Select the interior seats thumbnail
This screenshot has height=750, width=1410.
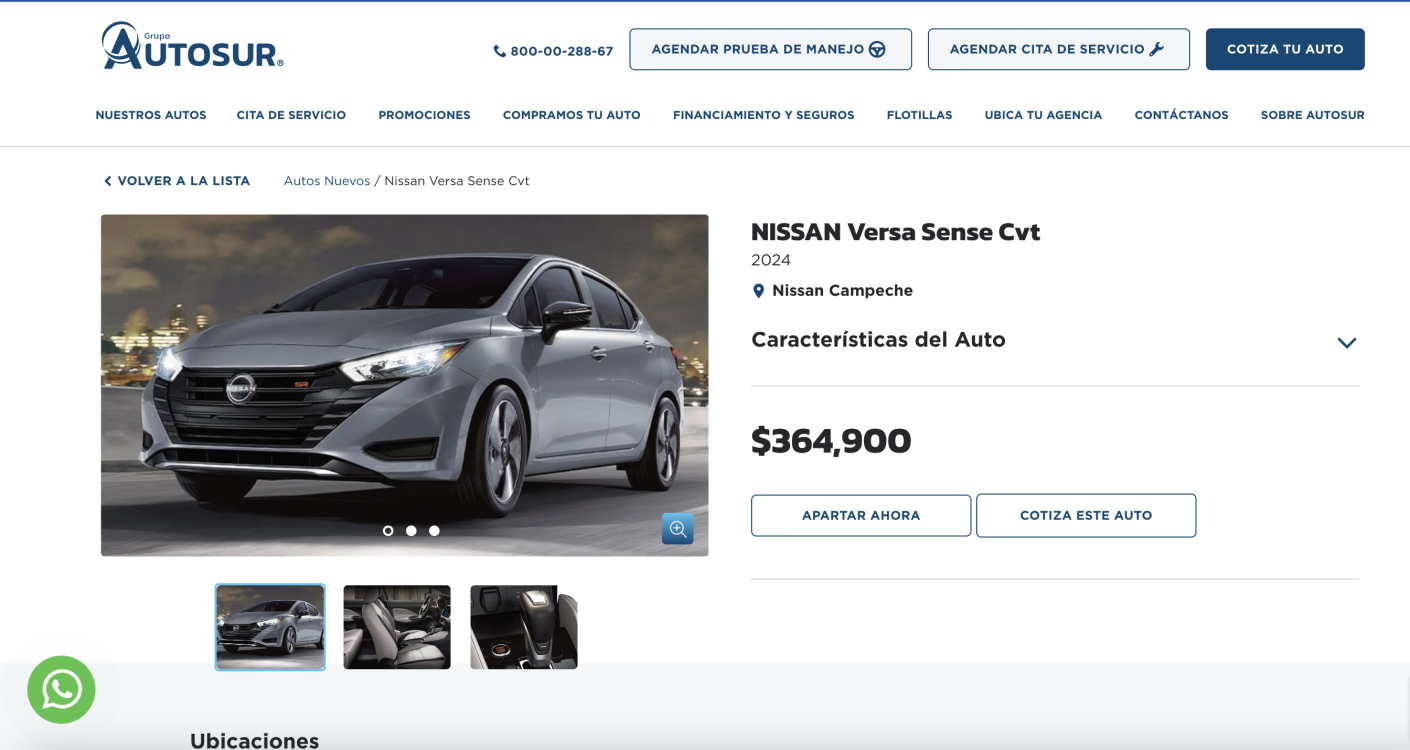[397, 627]
